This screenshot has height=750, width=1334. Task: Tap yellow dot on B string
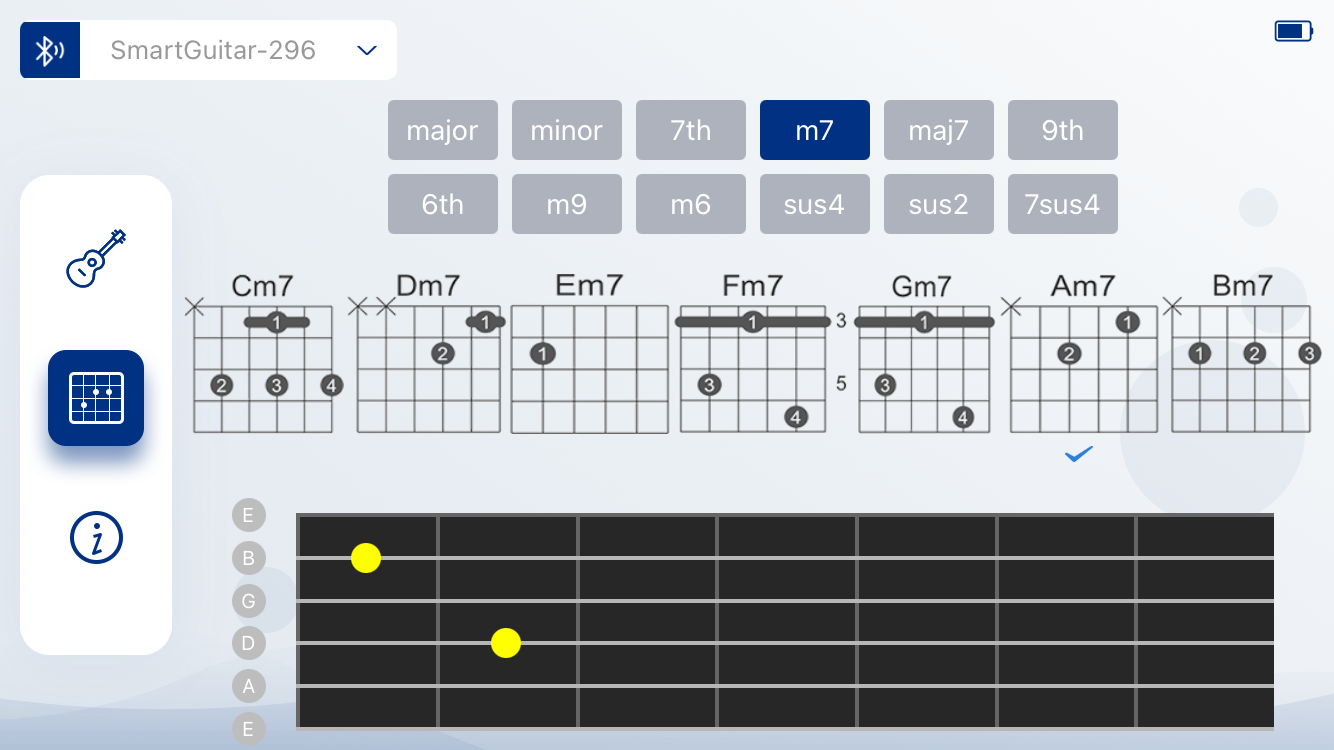coord(366,558)
